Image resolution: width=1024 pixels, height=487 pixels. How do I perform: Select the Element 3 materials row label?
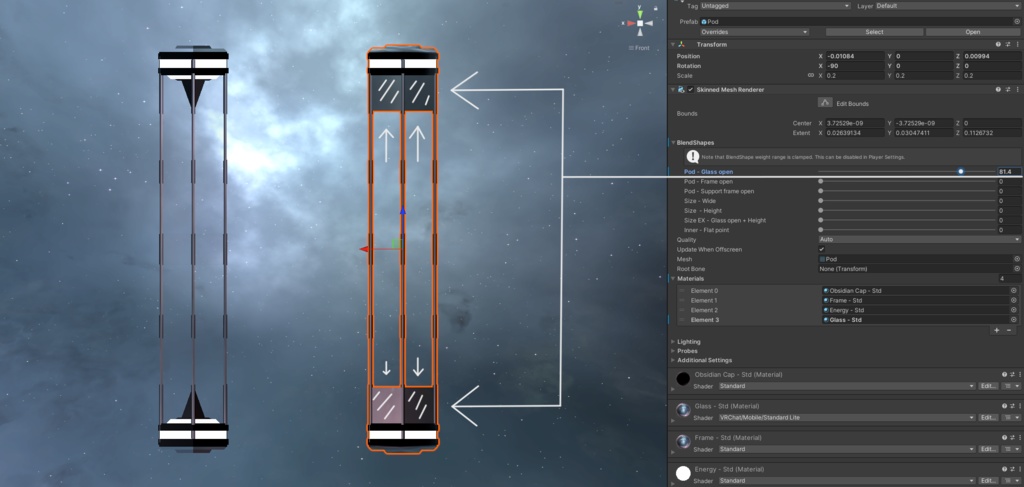pyautogui.click(x=705, y=320)
